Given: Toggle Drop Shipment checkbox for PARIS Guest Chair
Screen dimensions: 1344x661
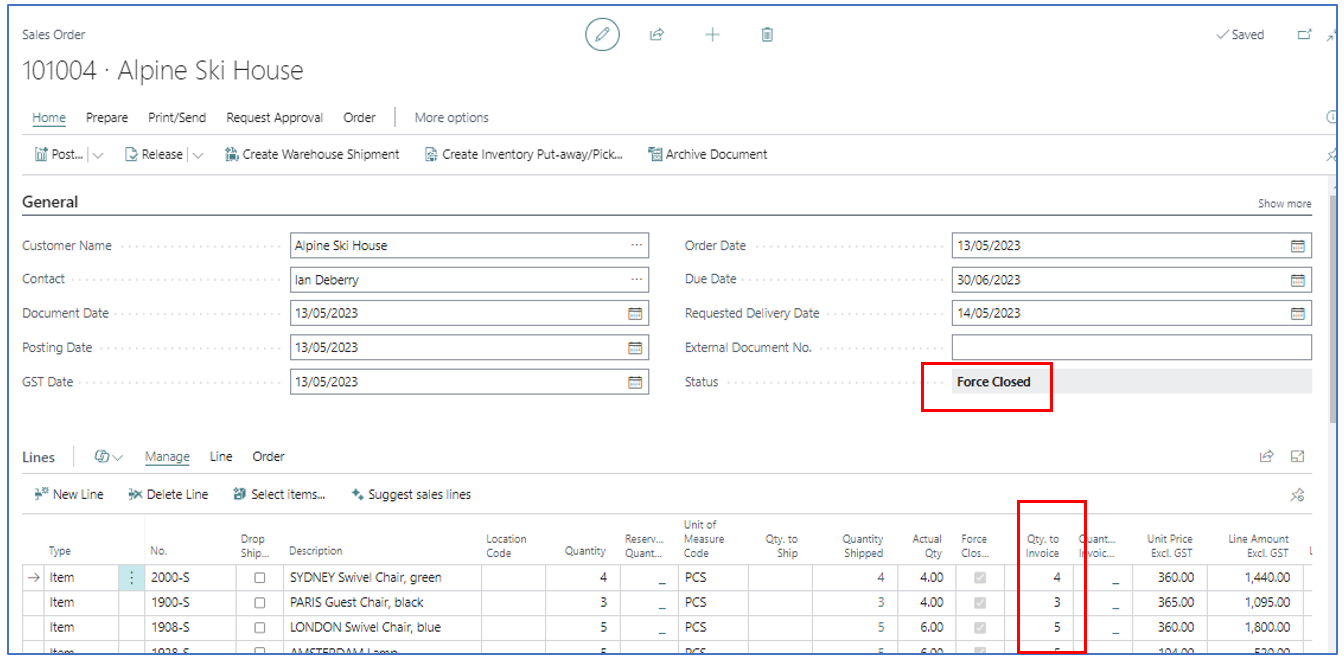Looking at the screenshot, I should pyautogui.click(x=260, y=603).
